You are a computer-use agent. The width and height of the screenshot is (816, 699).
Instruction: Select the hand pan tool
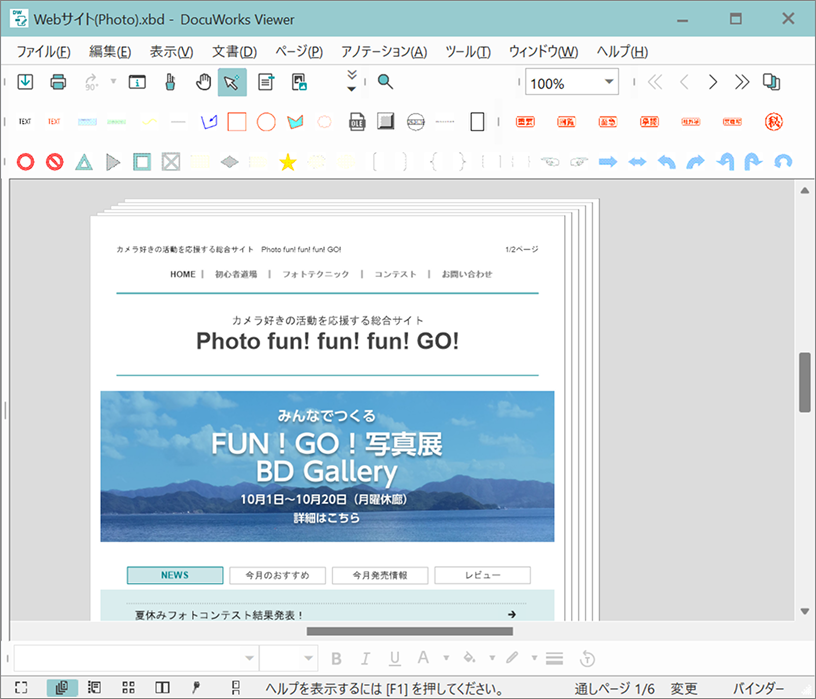[203, 82]
